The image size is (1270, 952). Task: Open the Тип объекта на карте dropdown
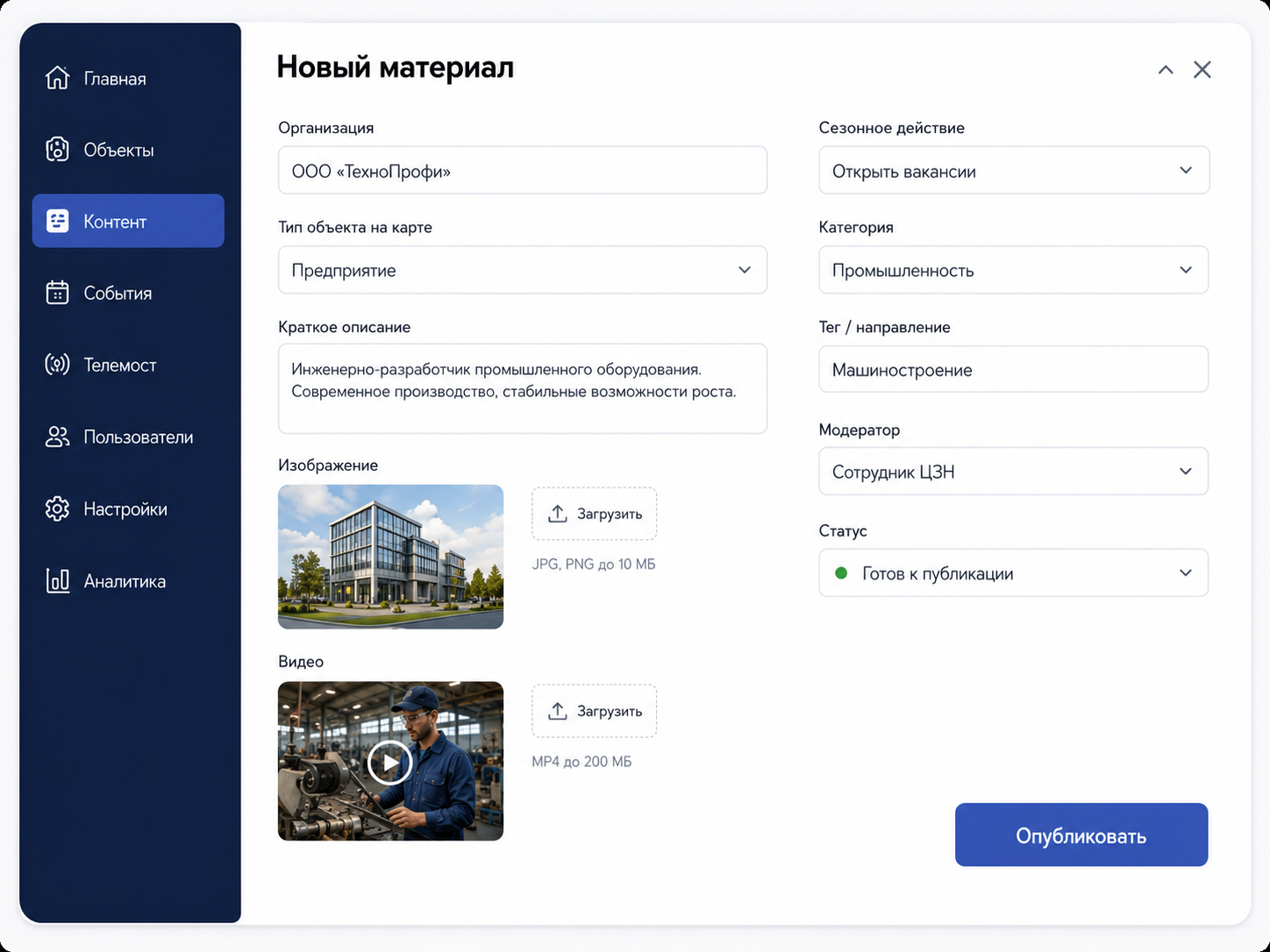coord(523,270)
